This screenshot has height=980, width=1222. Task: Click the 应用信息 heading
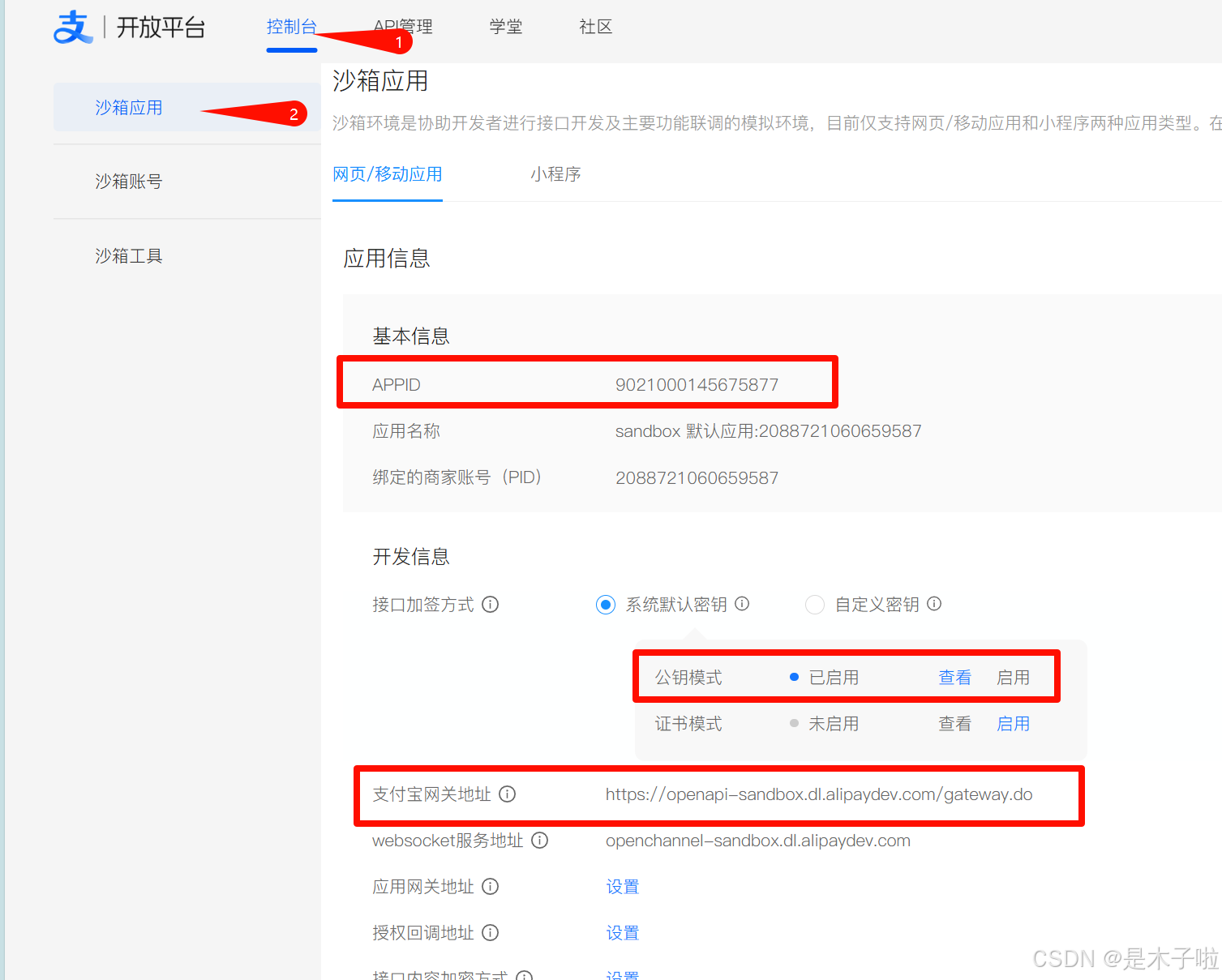[x=387, y=259]
